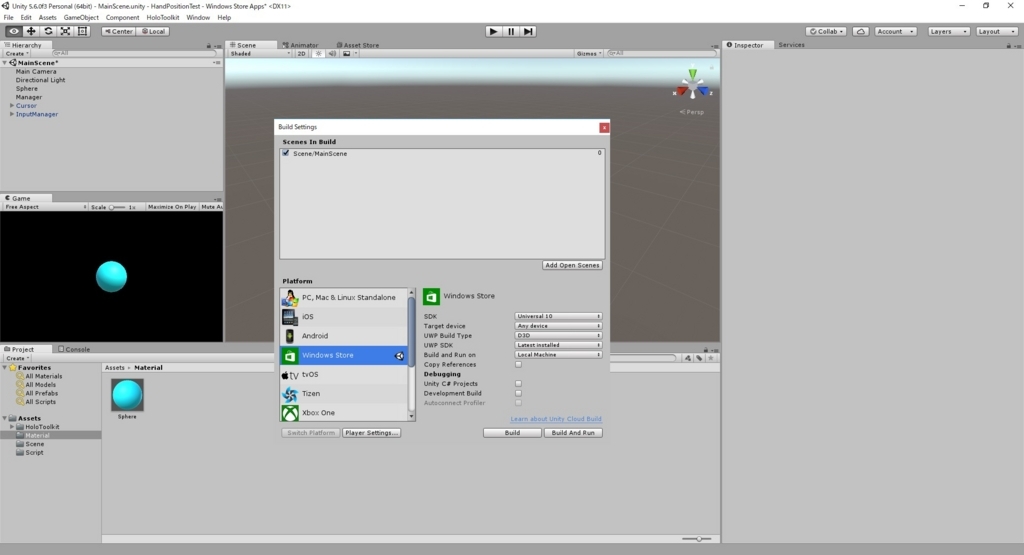
Task: Select the Rect transform tool
Action: 82,31
